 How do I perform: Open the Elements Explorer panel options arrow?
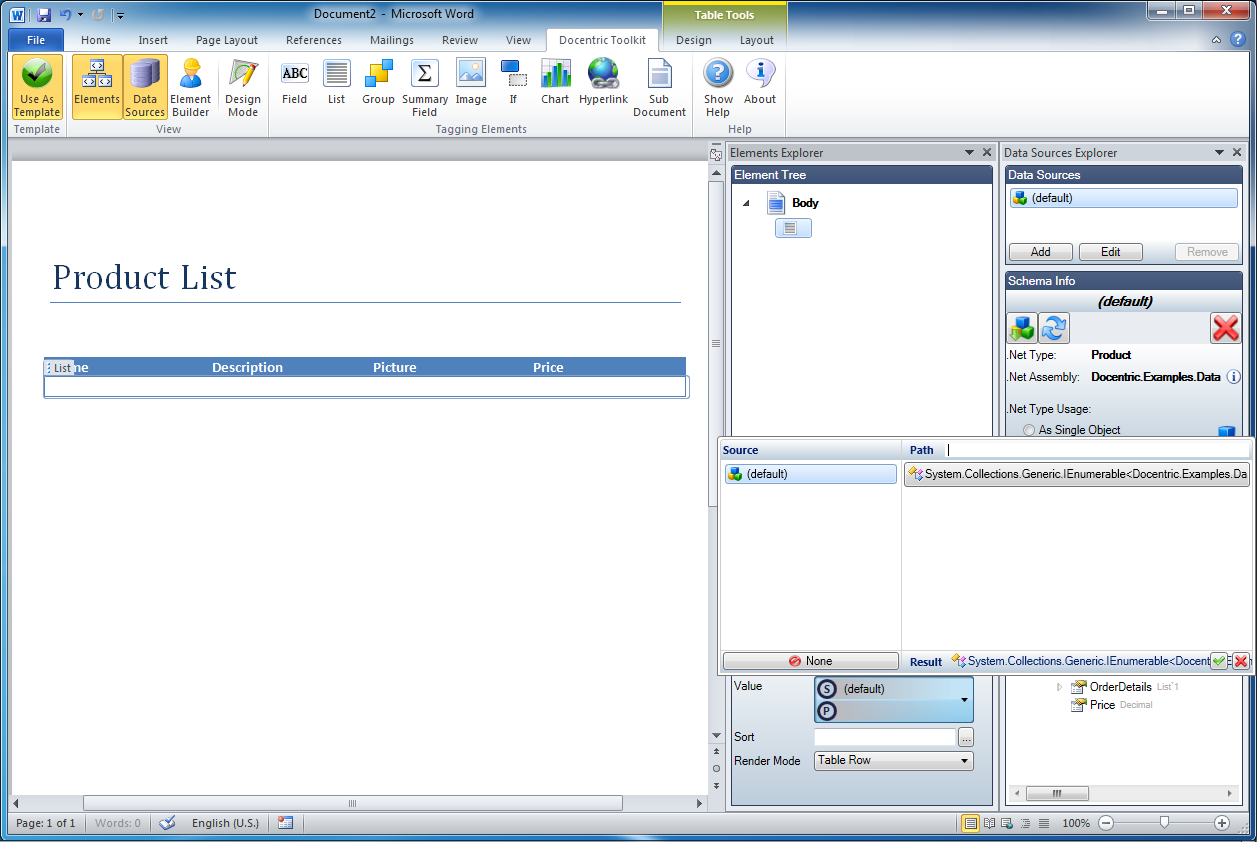(969, 153)
